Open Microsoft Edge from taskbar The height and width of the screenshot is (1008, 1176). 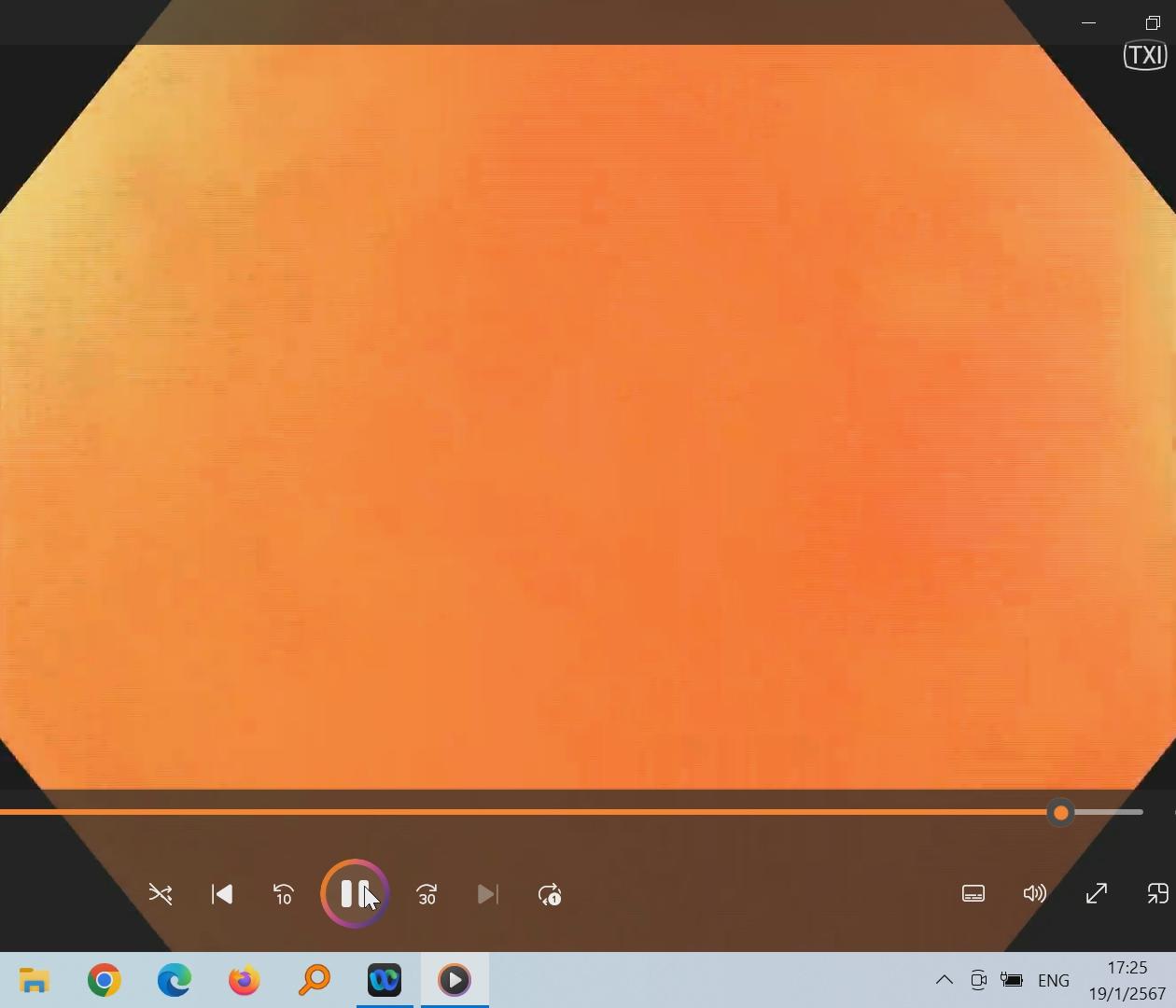tap(175, 980)
